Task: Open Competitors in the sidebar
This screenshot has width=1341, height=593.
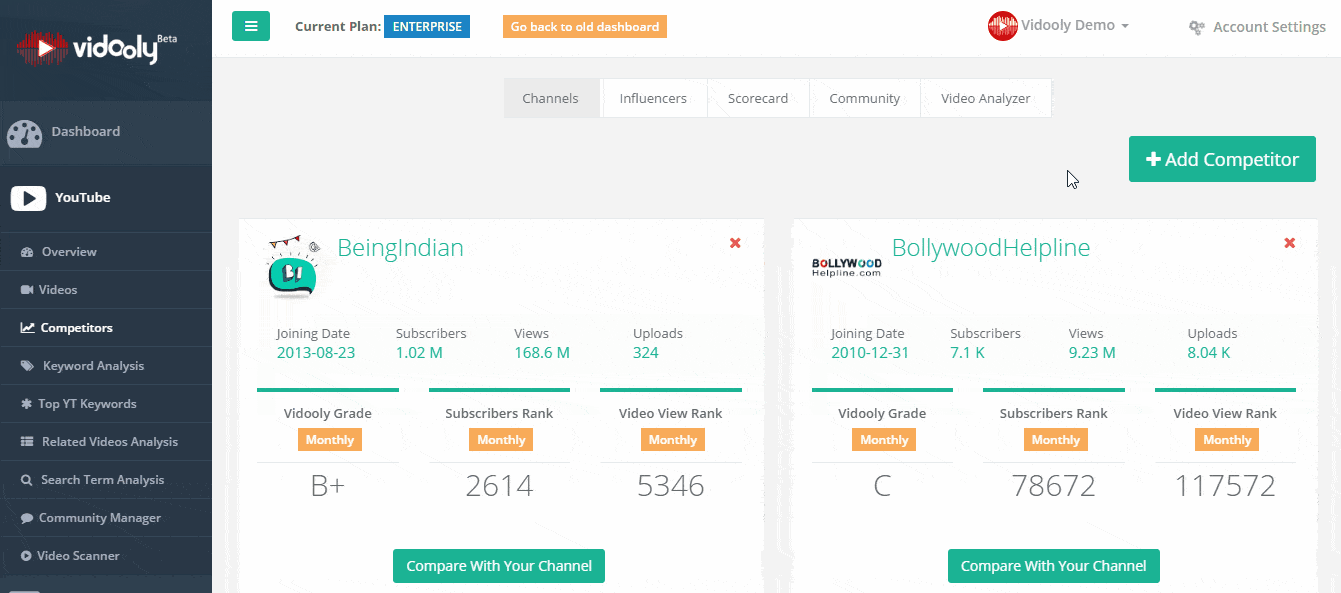Action: (106, 328)
